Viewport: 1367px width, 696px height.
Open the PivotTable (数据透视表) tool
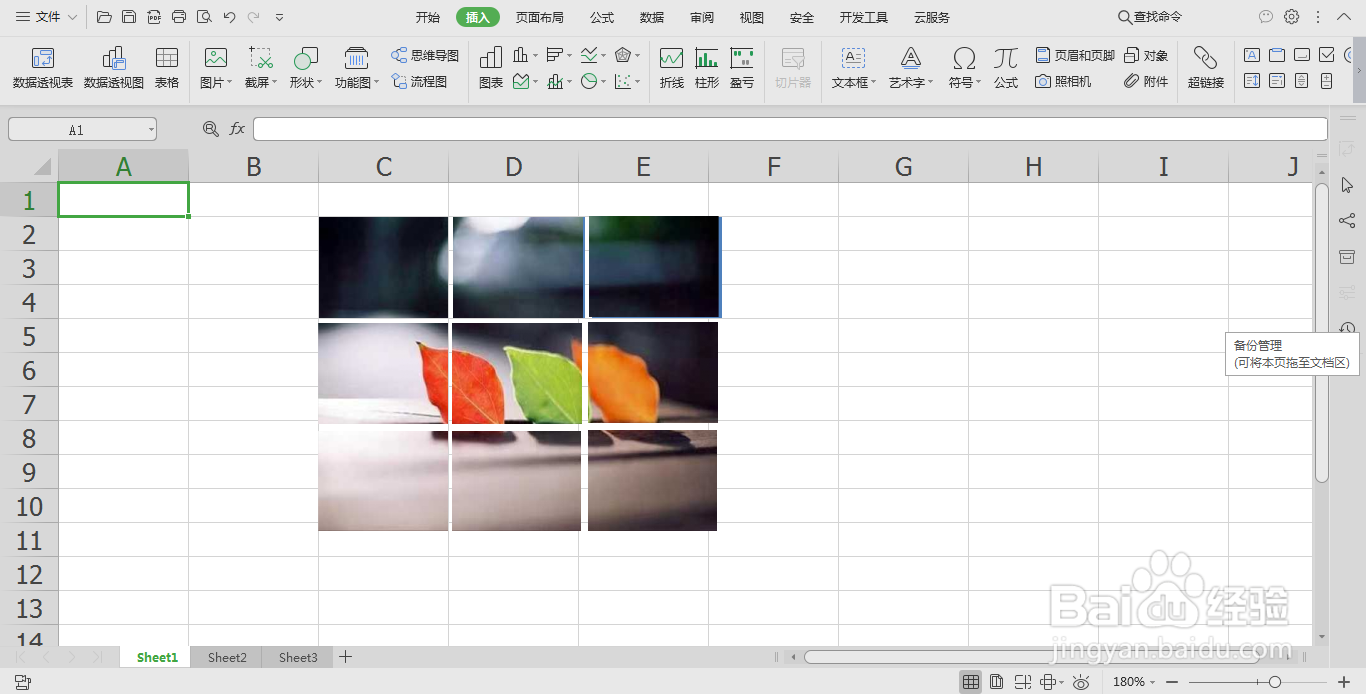pos(43,67)
